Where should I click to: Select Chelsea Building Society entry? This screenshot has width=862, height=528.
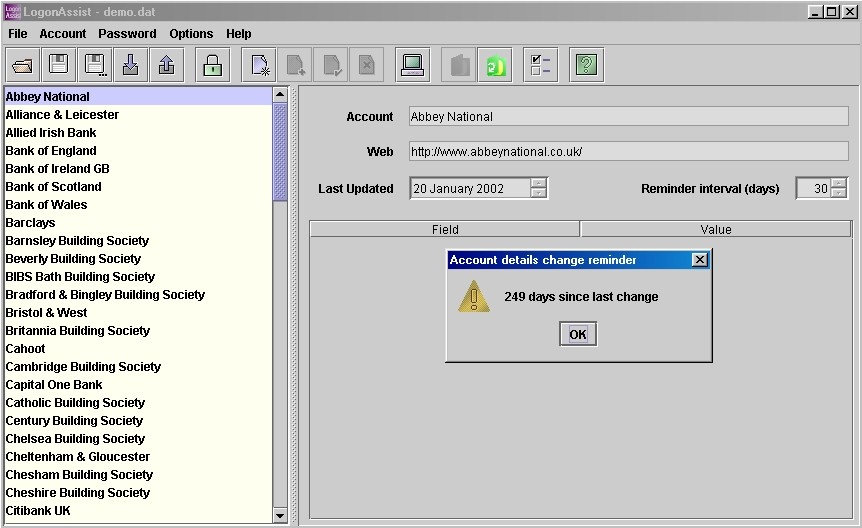click(x=139, y=438)
